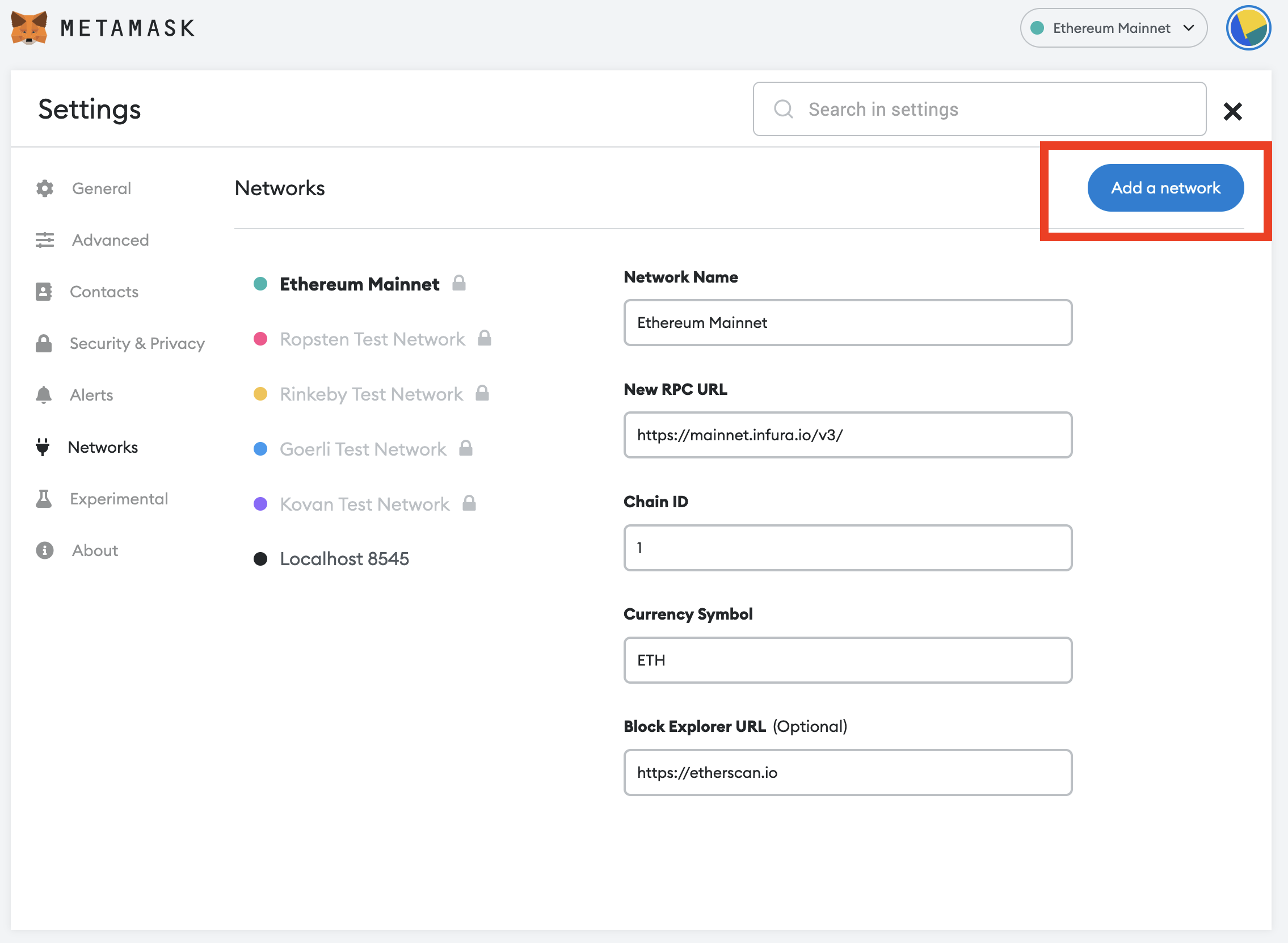Screen dimensions: 1288x943
Task: Click the lock icon beside Kovan Test Network
Action: point(469,503)
